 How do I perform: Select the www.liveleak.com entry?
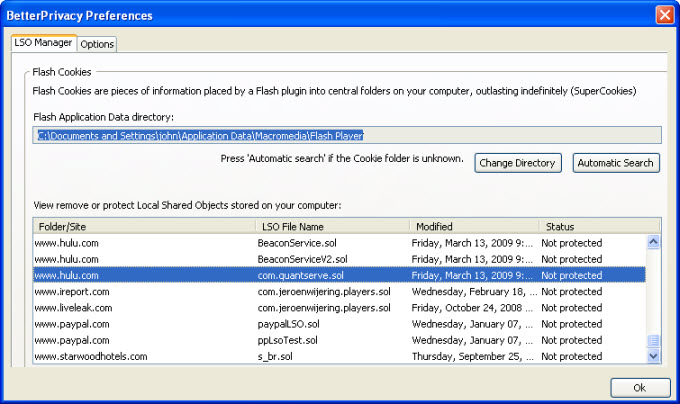pos(339,308)
